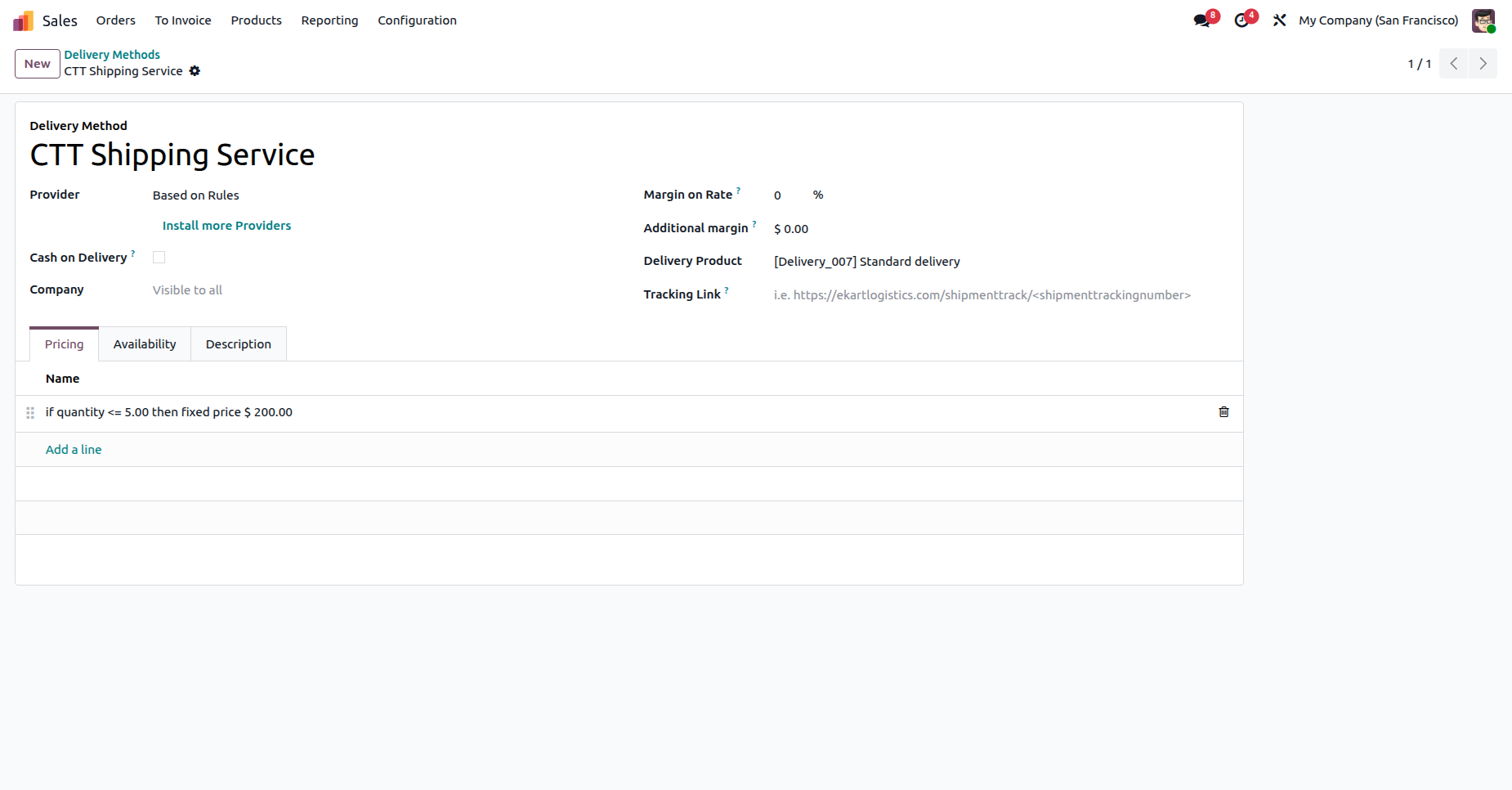
Task: Open the To Invoice menu
Action: pyautogui.click(x=183, y=20)
